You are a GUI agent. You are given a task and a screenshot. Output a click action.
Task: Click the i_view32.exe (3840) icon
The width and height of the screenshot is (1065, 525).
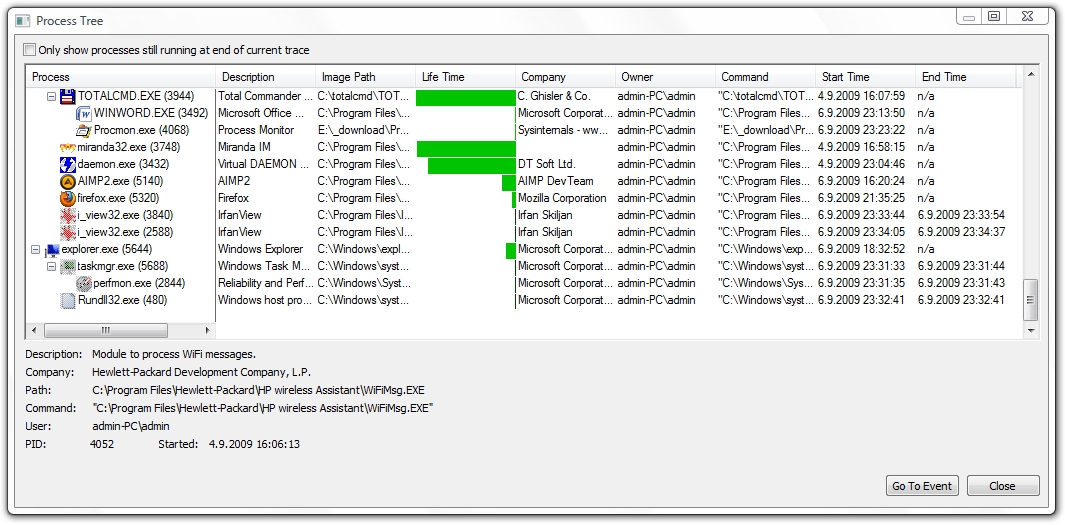(67, 215)
